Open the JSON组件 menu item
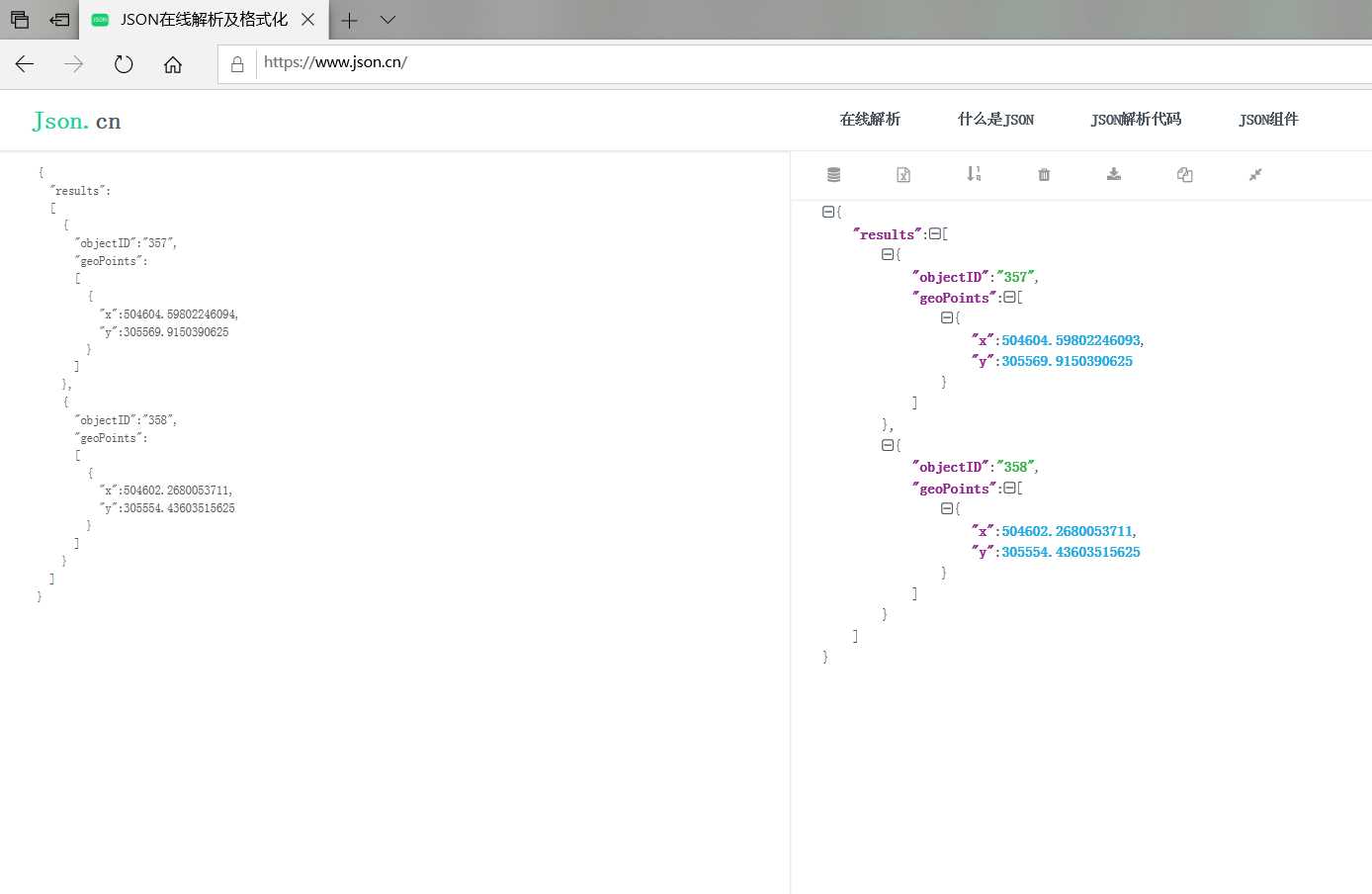The image size is (1372, 894). (1268, 120)
